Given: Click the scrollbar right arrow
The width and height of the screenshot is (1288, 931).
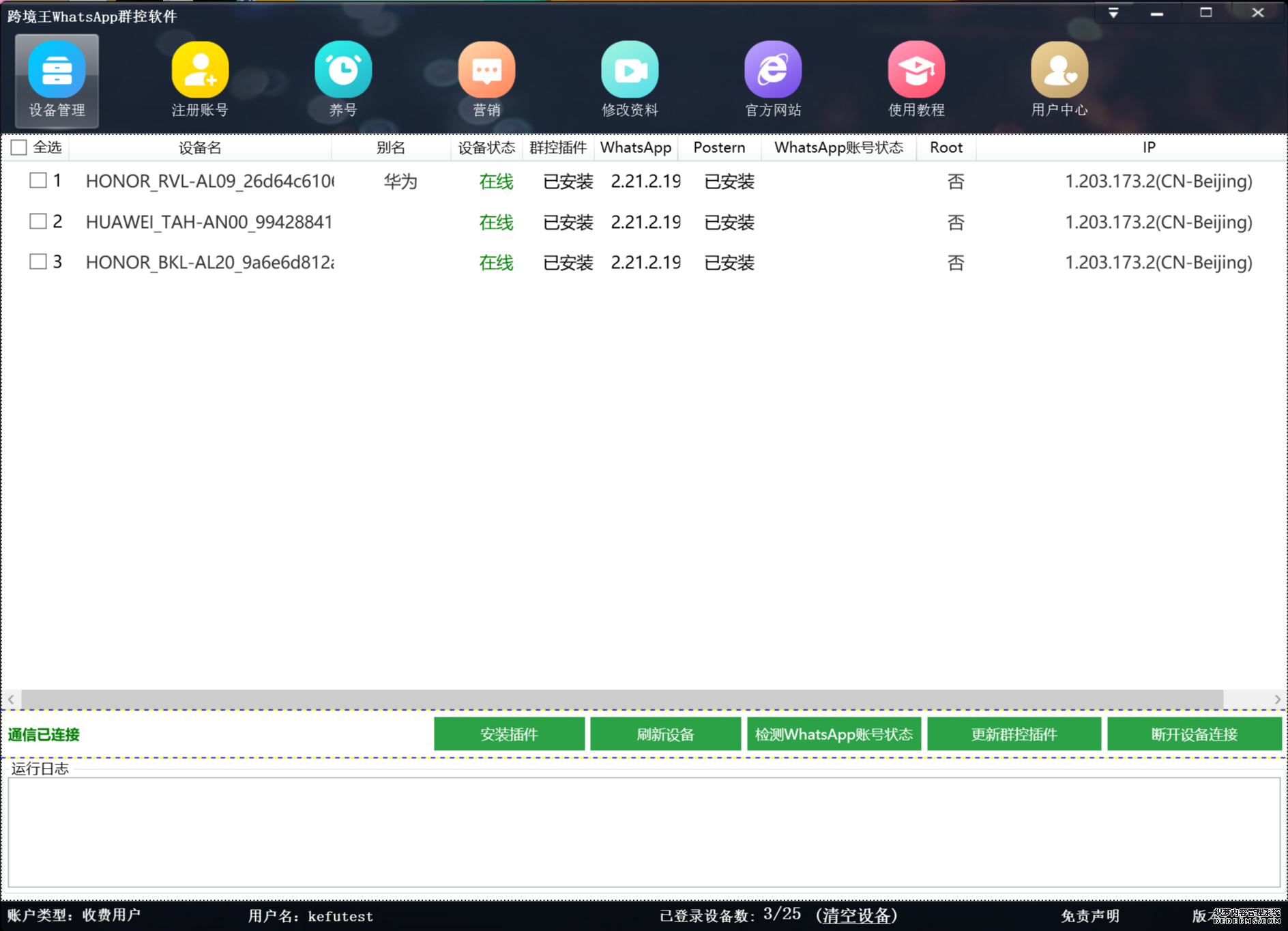Looking at the screenshot, I should click(1277, 700).
